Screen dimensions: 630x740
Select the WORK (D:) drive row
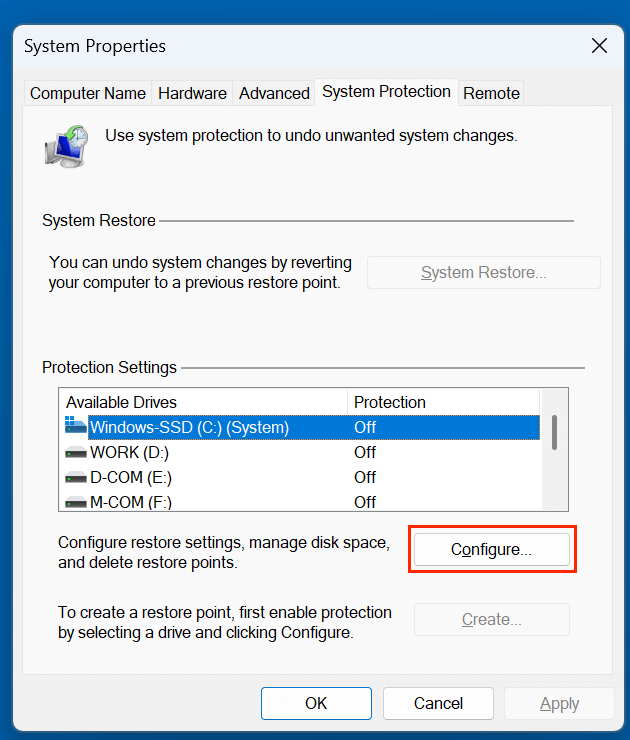[302, 453]
